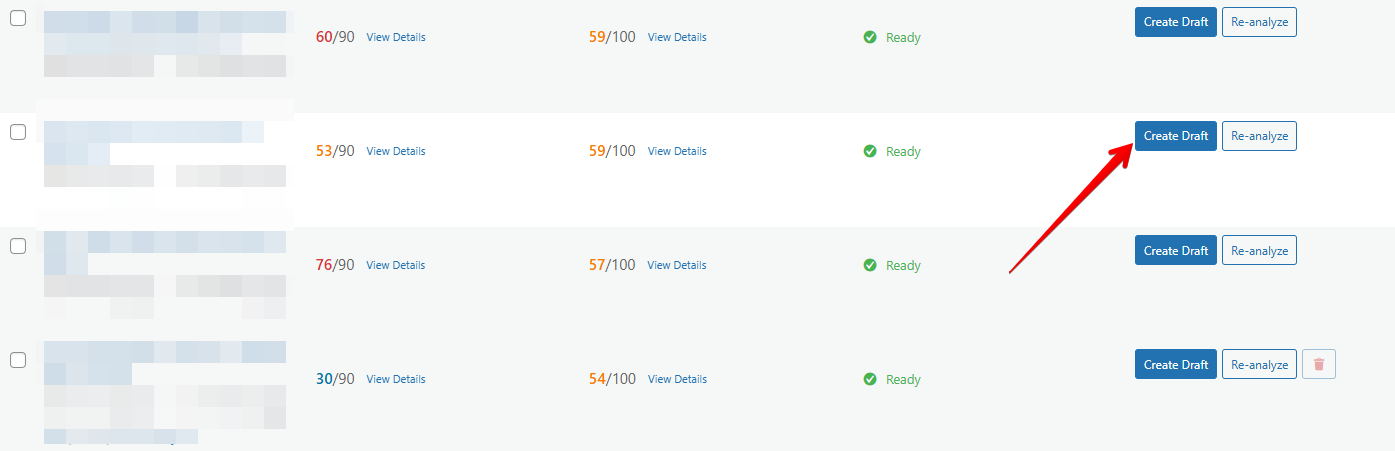The image size is (1395, 451).
Task: Click Re-analyze on the 53/90 row
Action: 1259,136
